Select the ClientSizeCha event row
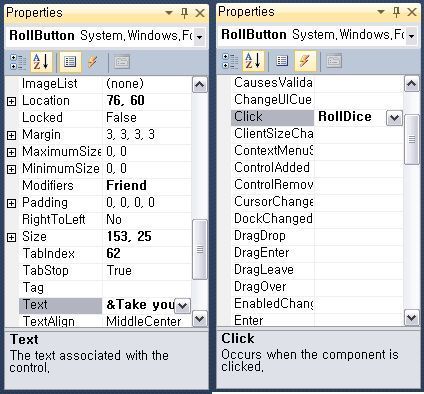Screen dimensions: 424x394 point(317,134)
